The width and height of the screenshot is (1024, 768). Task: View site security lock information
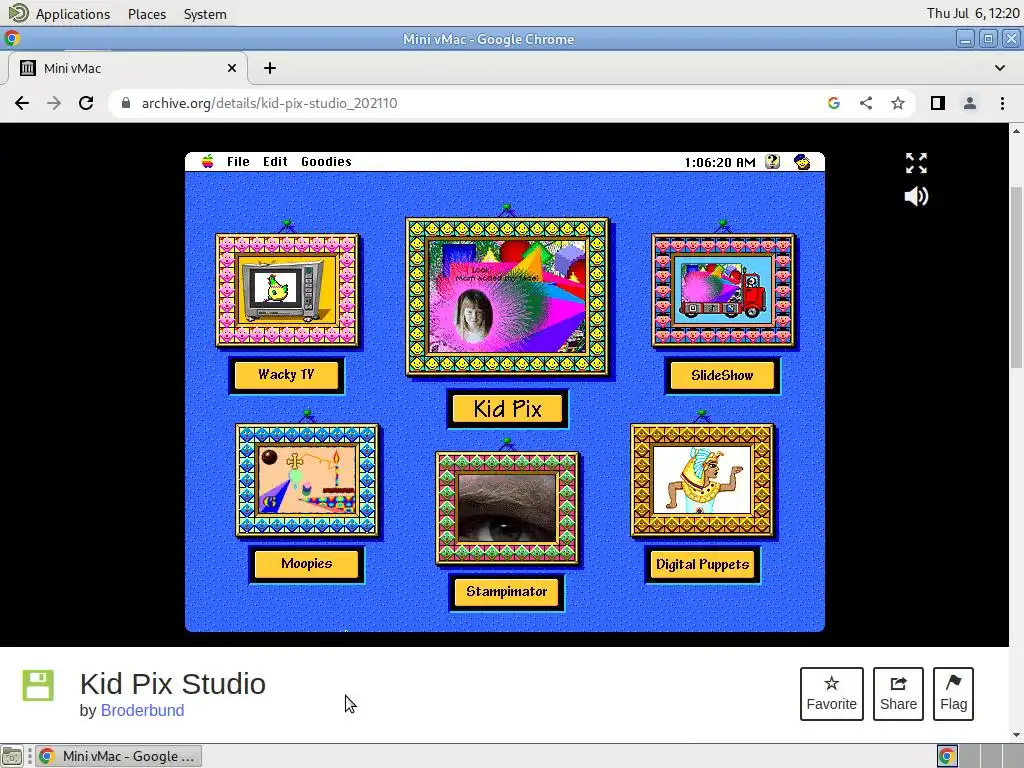click(x=126, y=103)
